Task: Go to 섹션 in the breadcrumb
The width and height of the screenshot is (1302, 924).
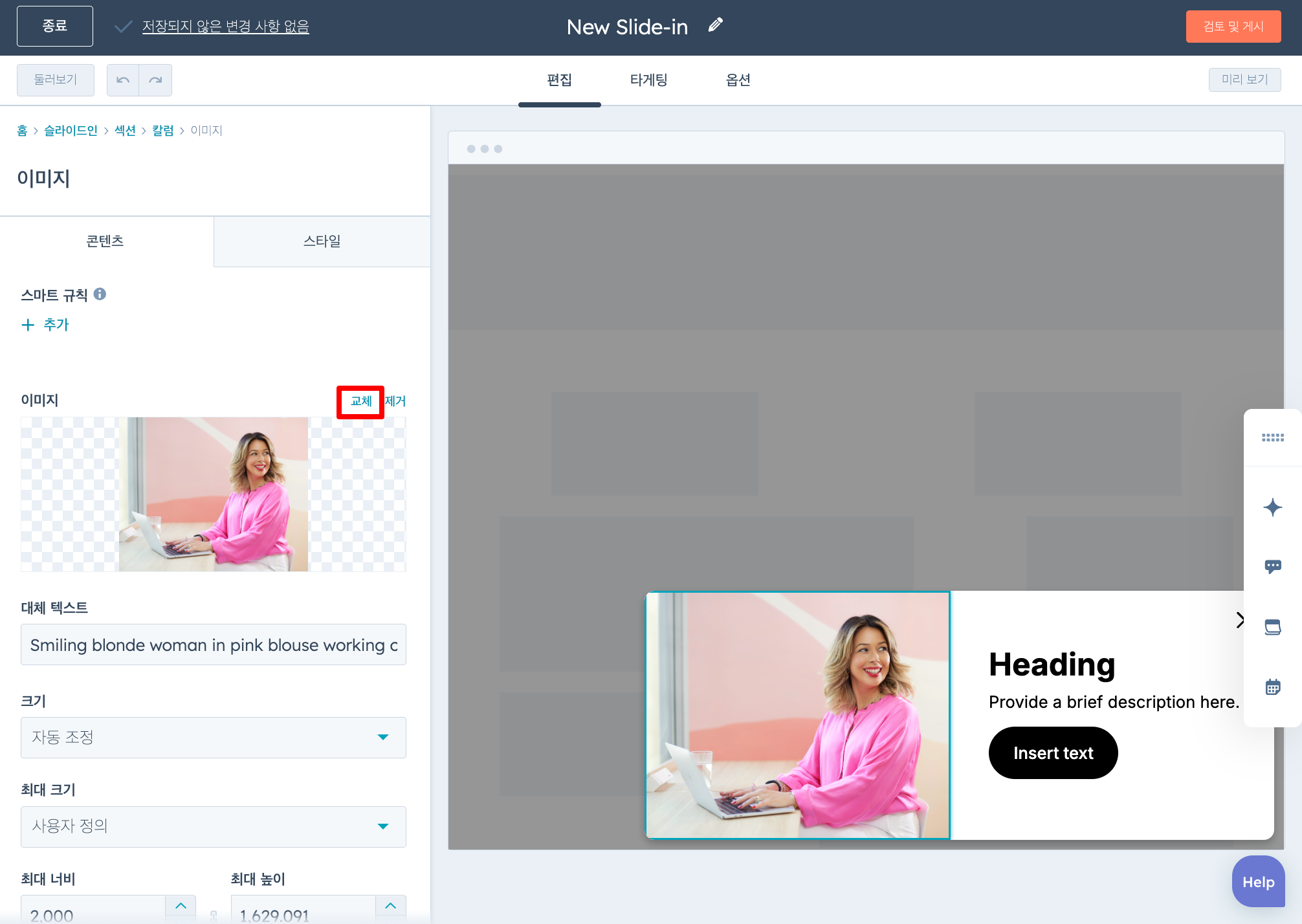Action: 125,131
